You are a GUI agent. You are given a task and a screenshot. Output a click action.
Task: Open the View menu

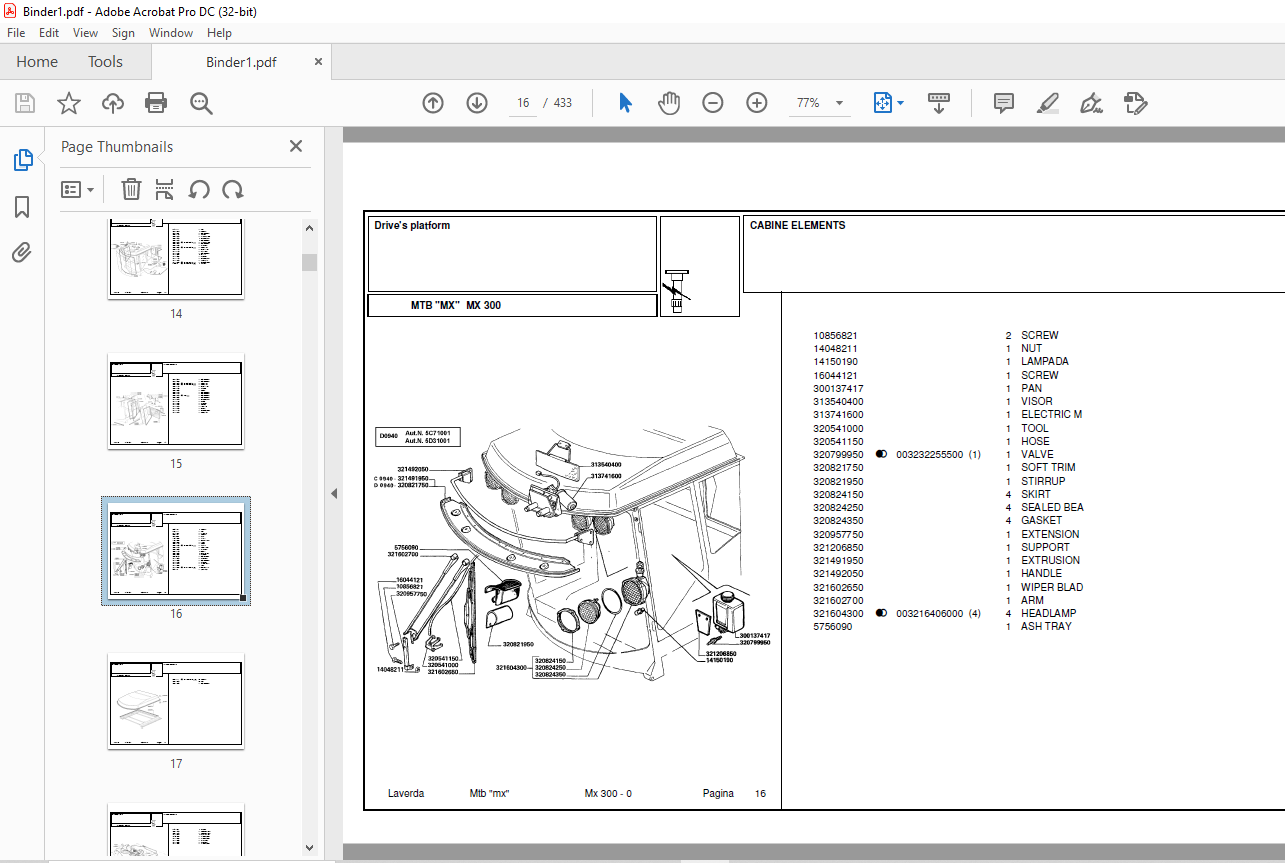click(86, 33)
